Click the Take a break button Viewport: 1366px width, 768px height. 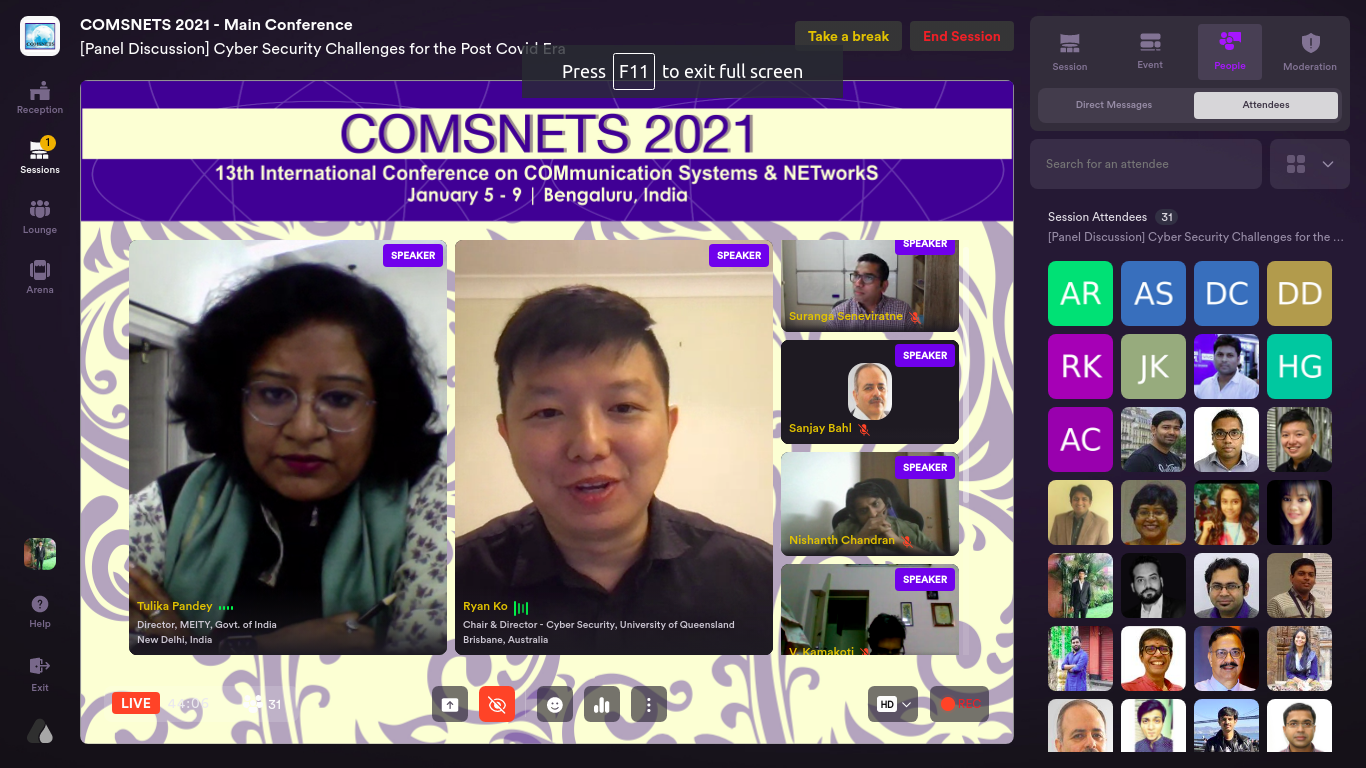click(848, 37)
